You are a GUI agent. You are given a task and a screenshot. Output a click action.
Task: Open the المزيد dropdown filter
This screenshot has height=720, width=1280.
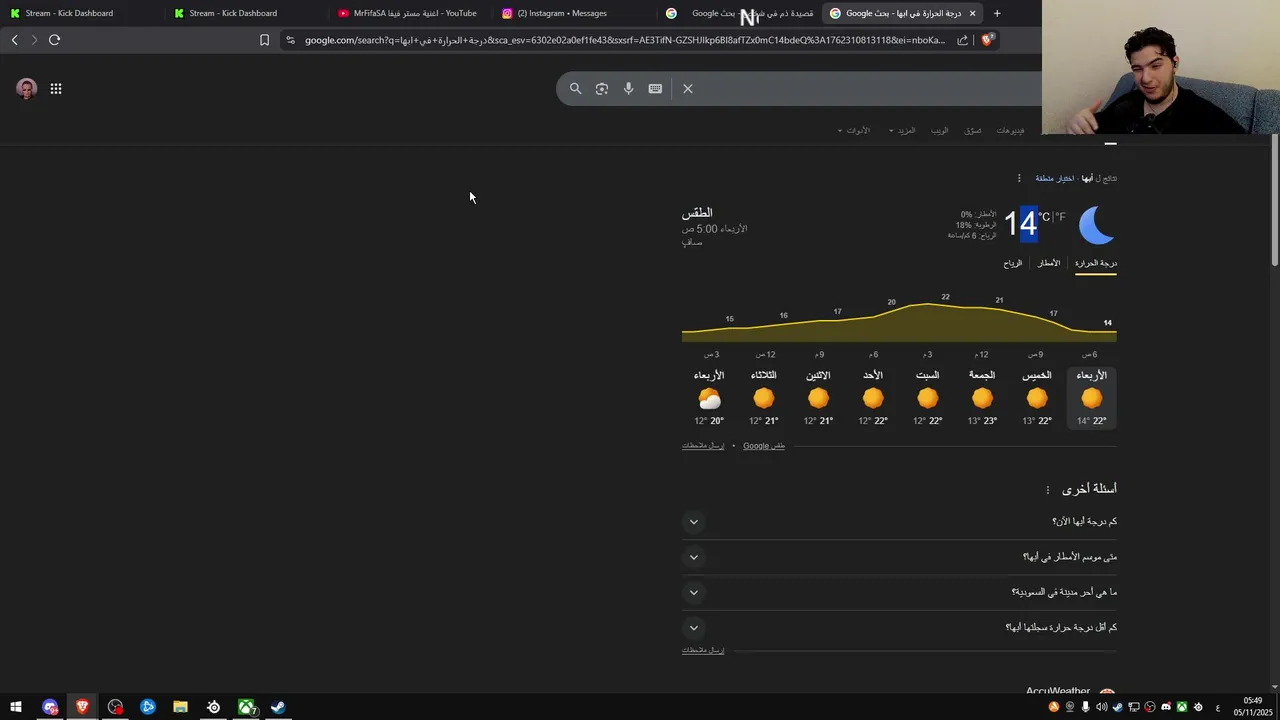(x=902, y=131)
